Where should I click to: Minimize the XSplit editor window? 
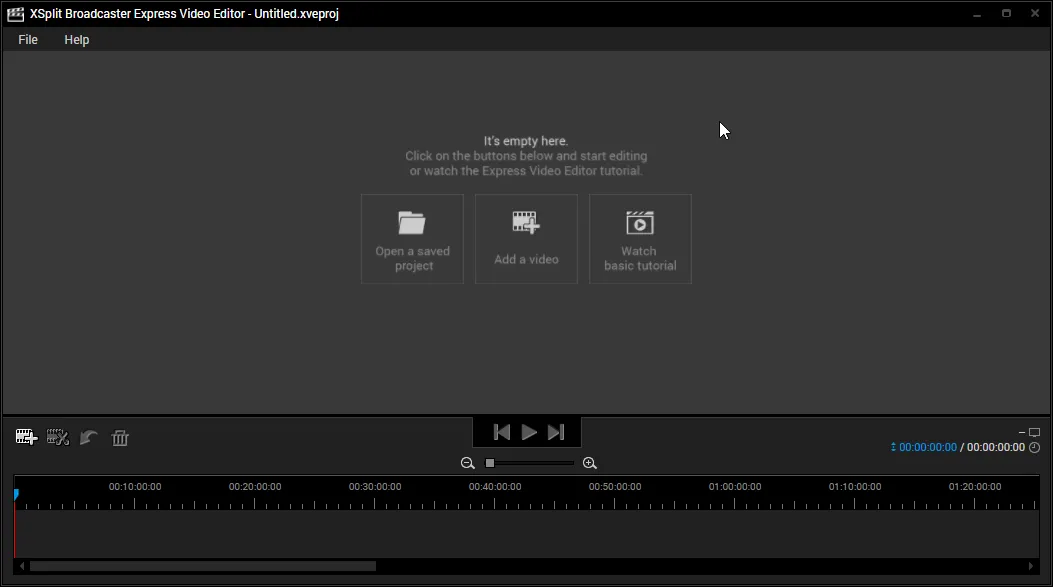[977, 14]
